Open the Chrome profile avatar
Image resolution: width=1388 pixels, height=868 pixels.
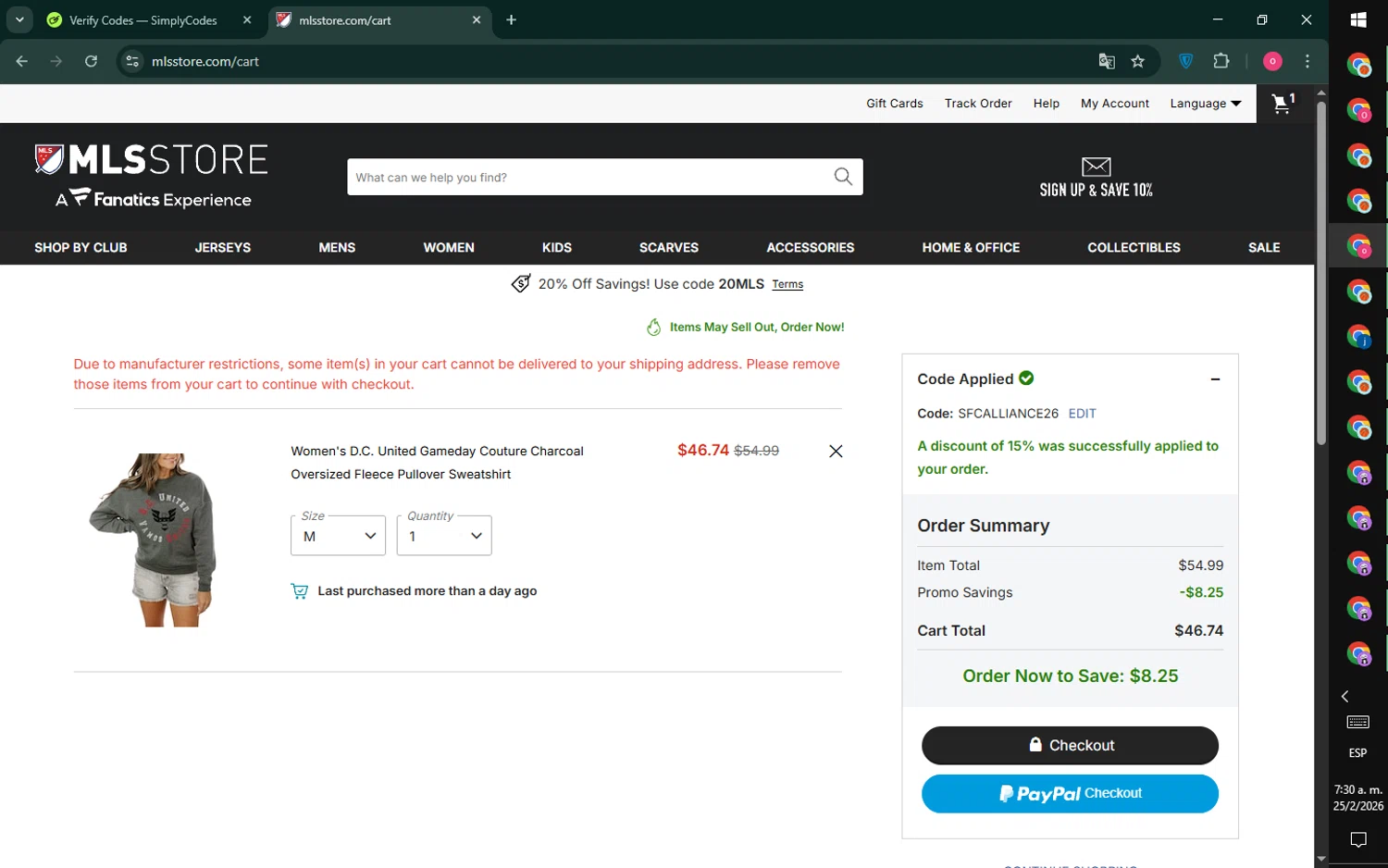[1272, 61]
